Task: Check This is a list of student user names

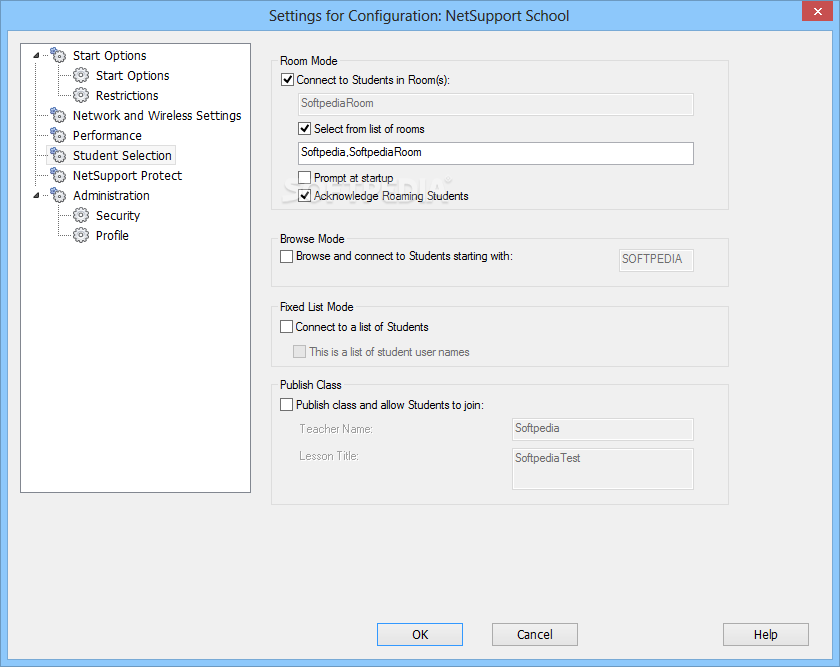Action: pyautogui.click(x=299, y=351)
